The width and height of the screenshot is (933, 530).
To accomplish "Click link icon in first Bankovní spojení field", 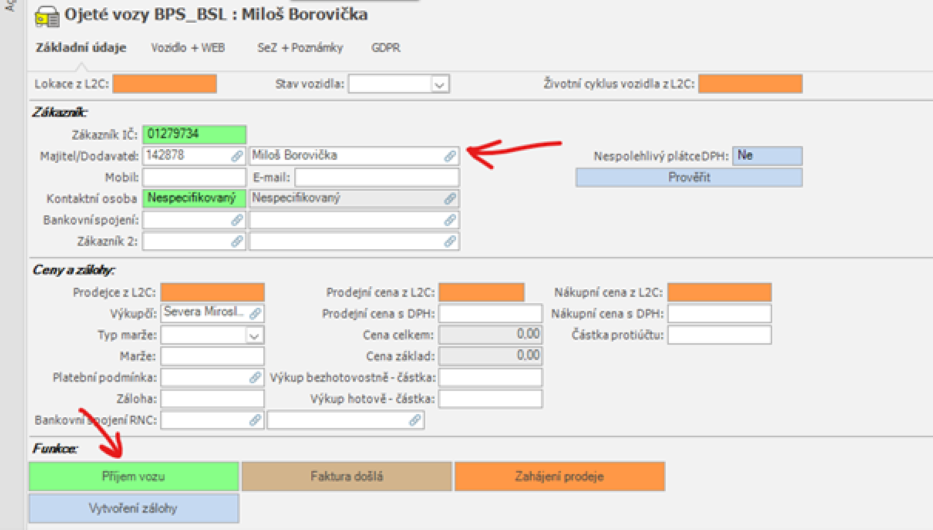I will pos(237,220).
